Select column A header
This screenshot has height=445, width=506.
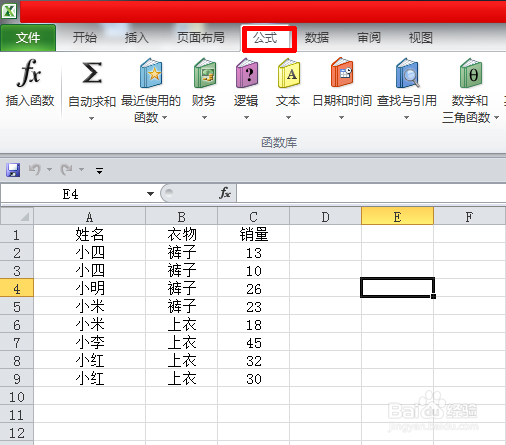(89, 217)
